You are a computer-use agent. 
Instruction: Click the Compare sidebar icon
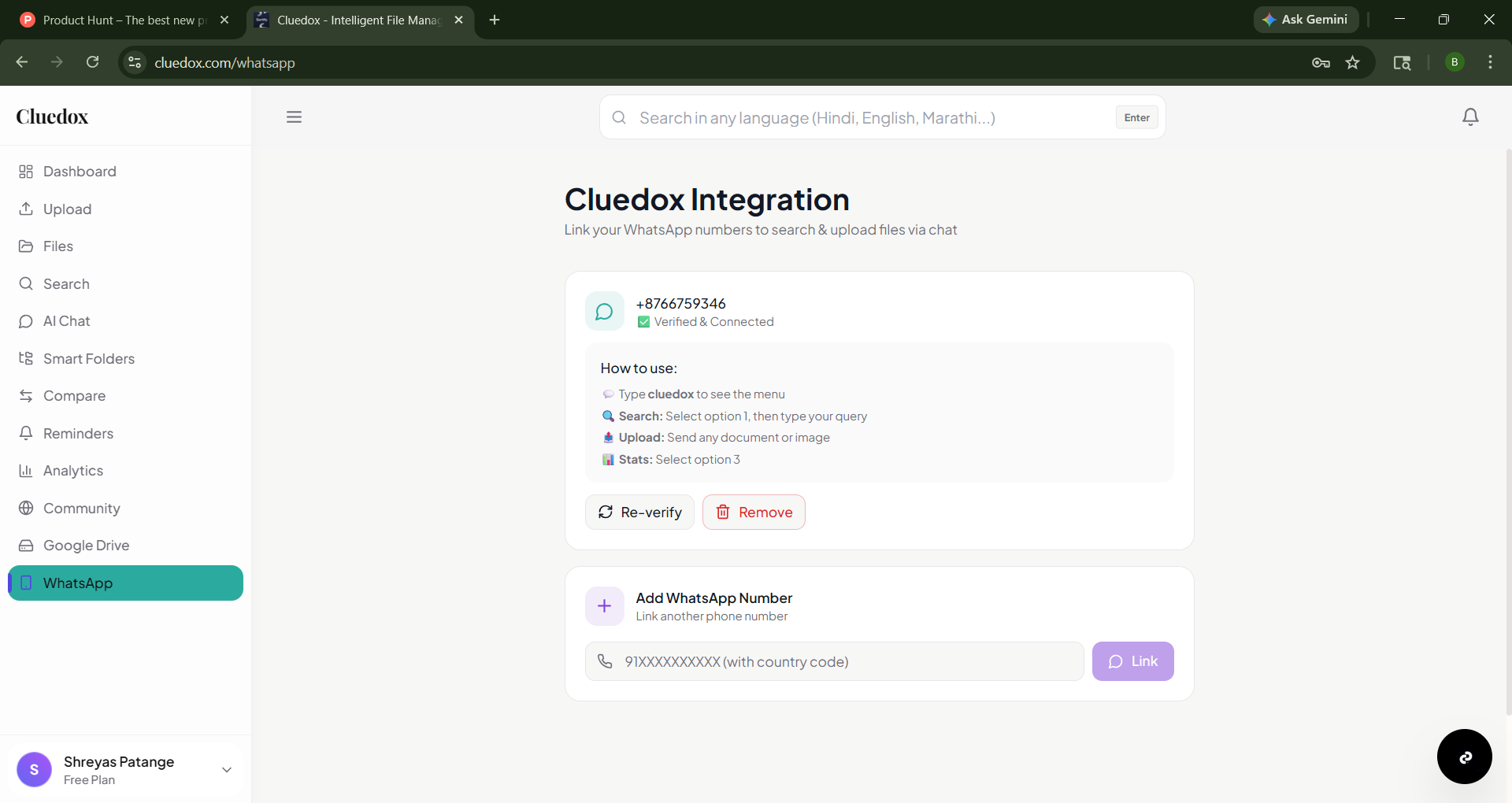26,396
